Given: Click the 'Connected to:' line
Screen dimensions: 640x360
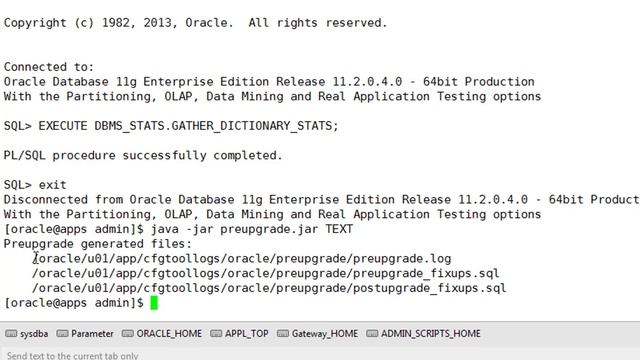Looking at the screenshot, I should pos(49,67).
